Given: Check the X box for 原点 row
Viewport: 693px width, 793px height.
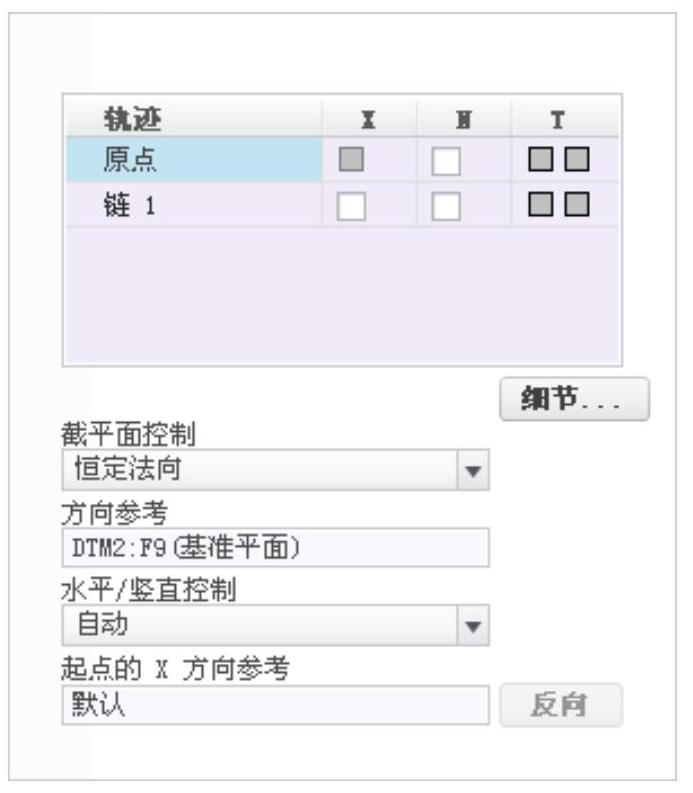Looking at the screenshot, I should pos(351,159).
